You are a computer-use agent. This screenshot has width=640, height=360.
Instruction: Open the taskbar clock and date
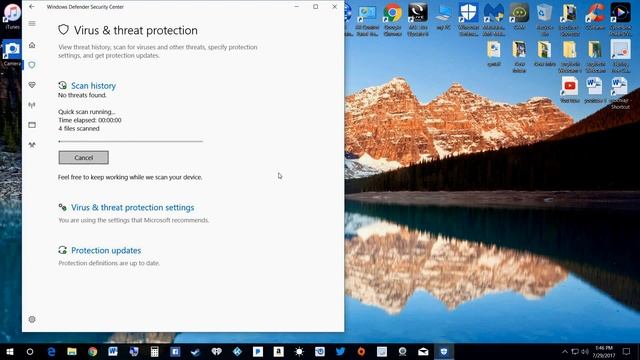(x=604, y=351)
